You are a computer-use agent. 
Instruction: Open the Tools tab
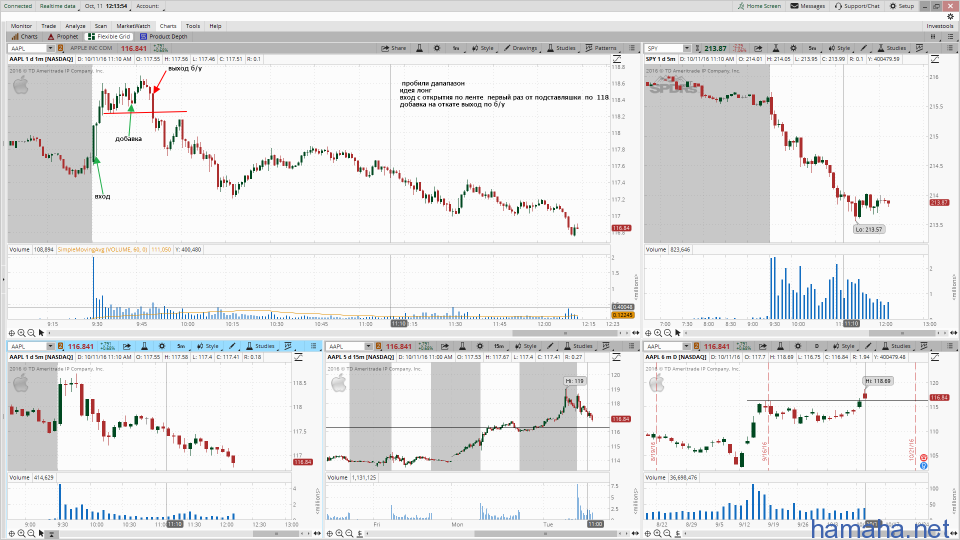click(x=193, y=26)
